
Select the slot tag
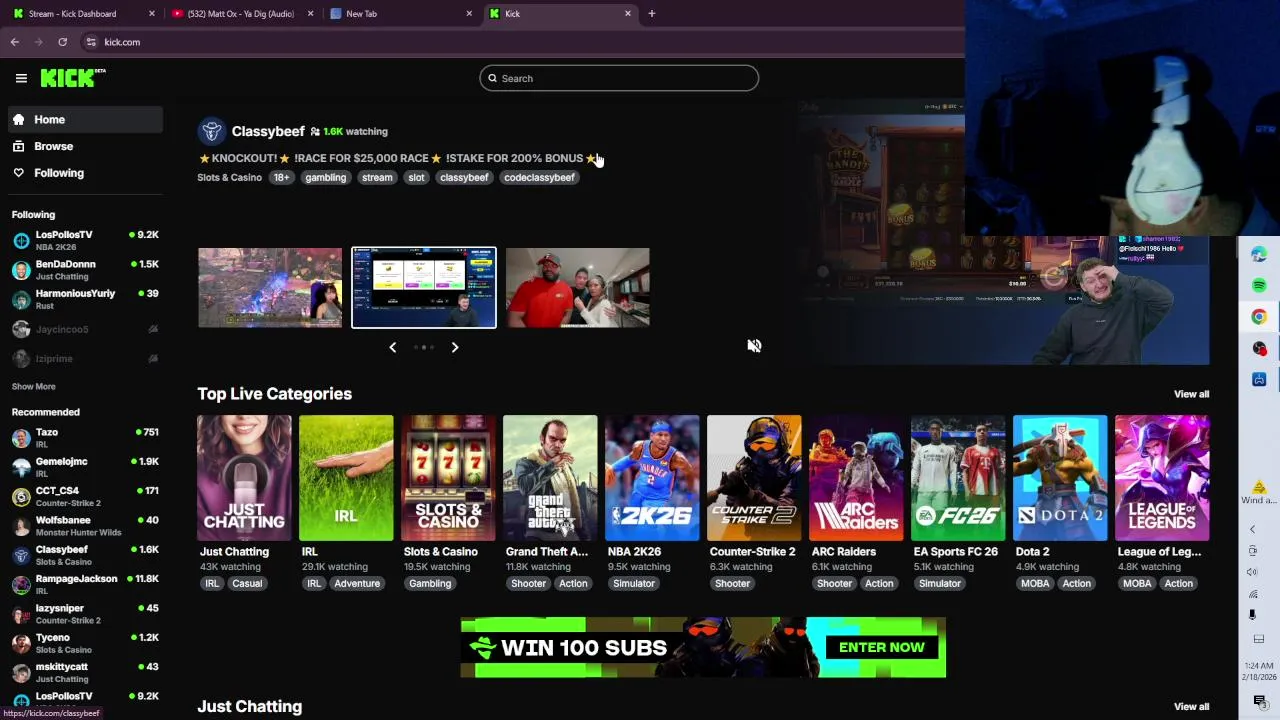click(416, 177)
